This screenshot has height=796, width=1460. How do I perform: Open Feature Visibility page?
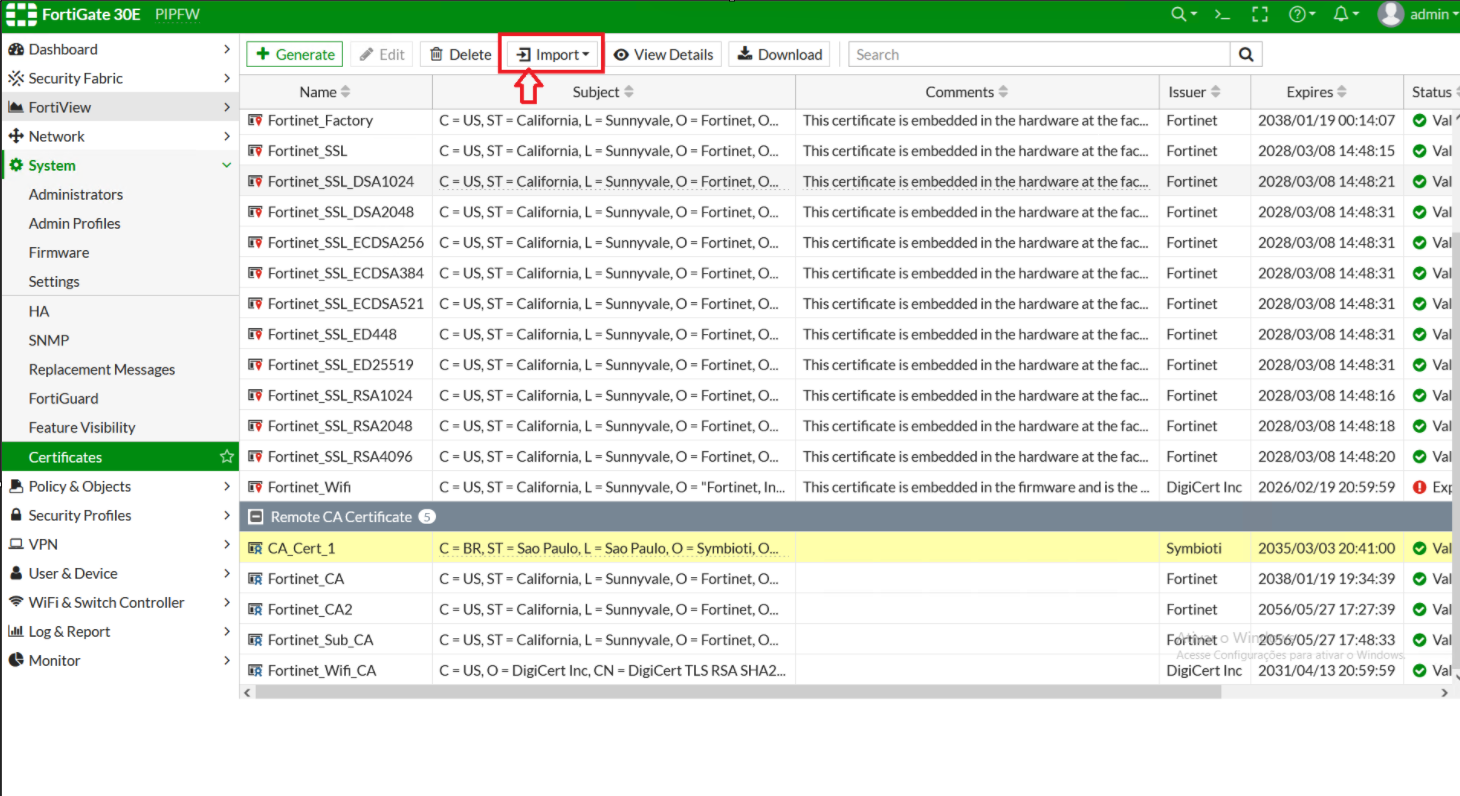tap(82, 427)
